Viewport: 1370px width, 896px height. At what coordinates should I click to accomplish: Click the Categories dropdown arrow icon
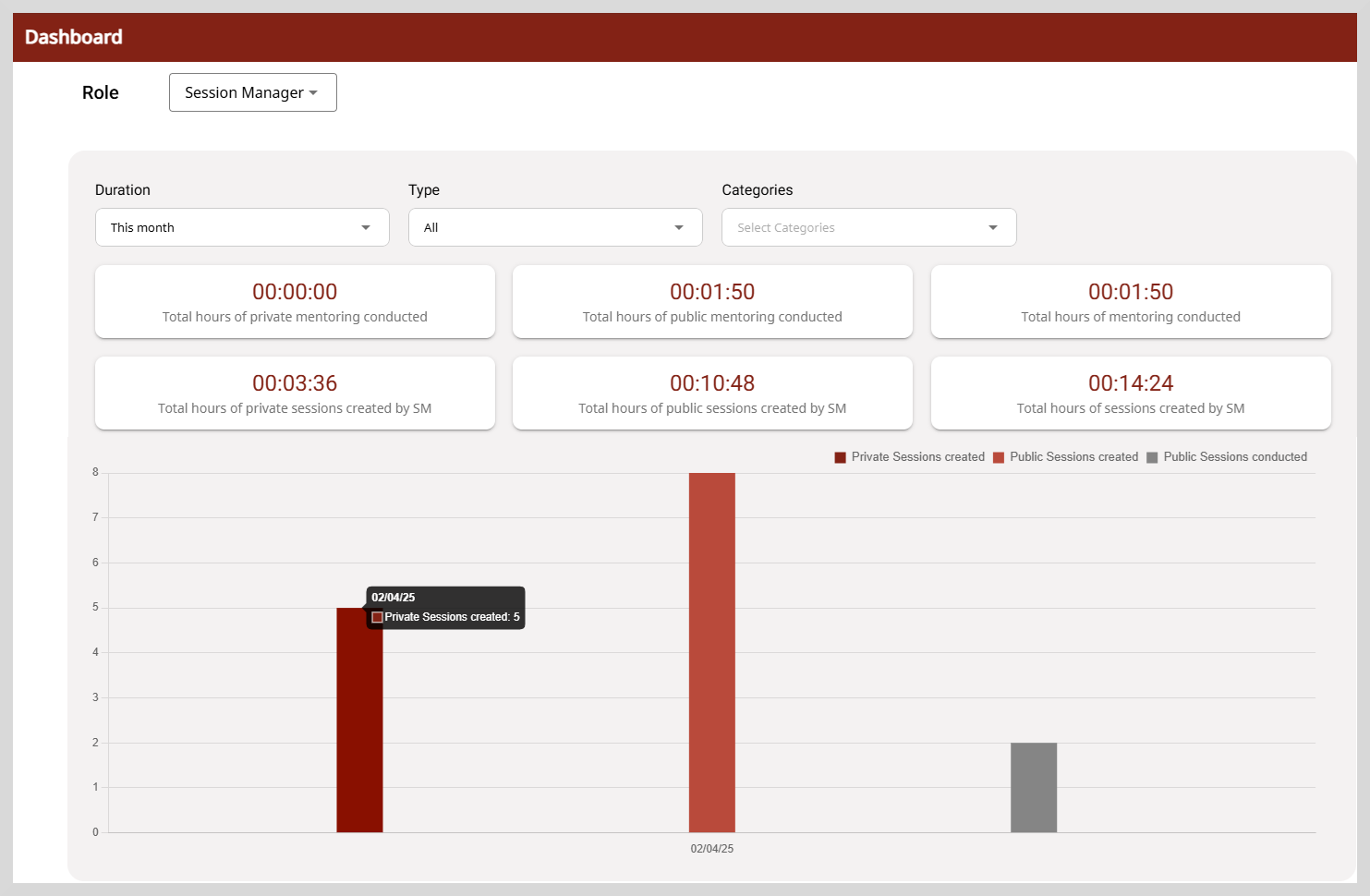[993, 227]
